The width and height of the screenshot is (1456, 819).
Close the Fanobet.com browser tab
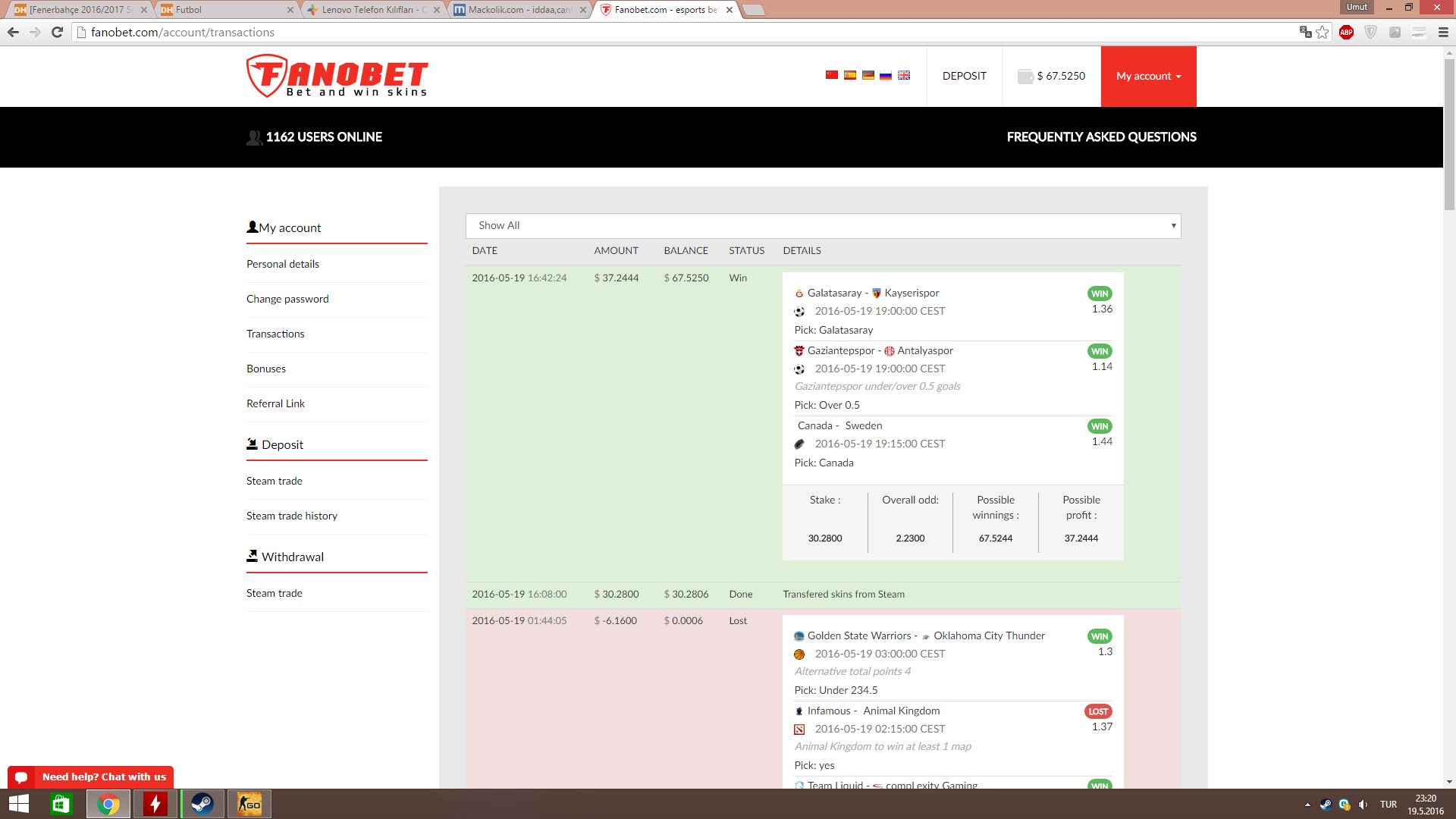[730, 10]
